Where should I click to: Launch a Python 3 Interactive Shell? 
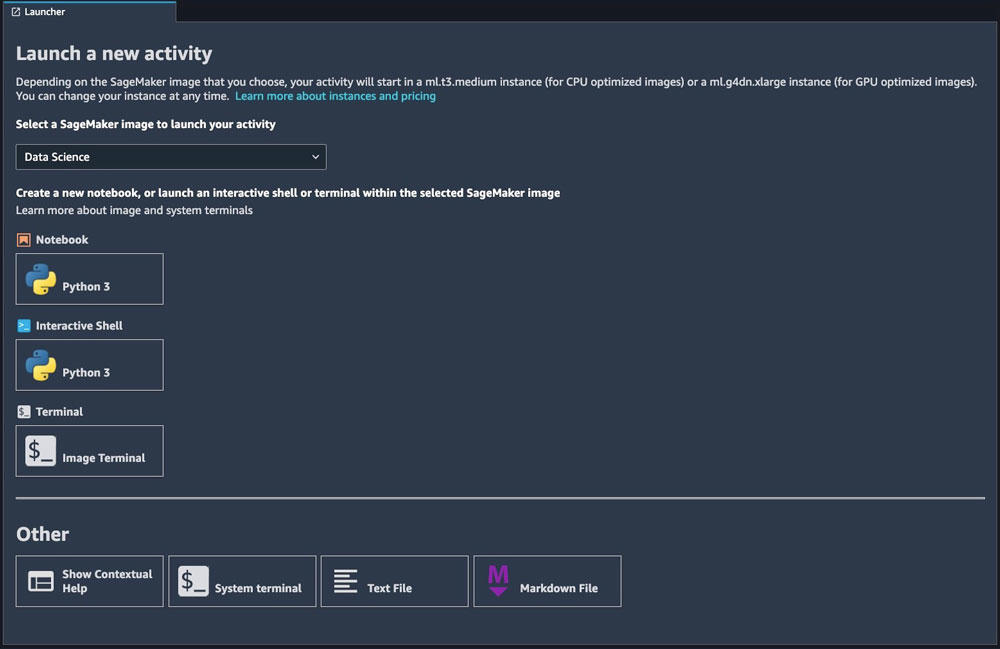point(89,365)
